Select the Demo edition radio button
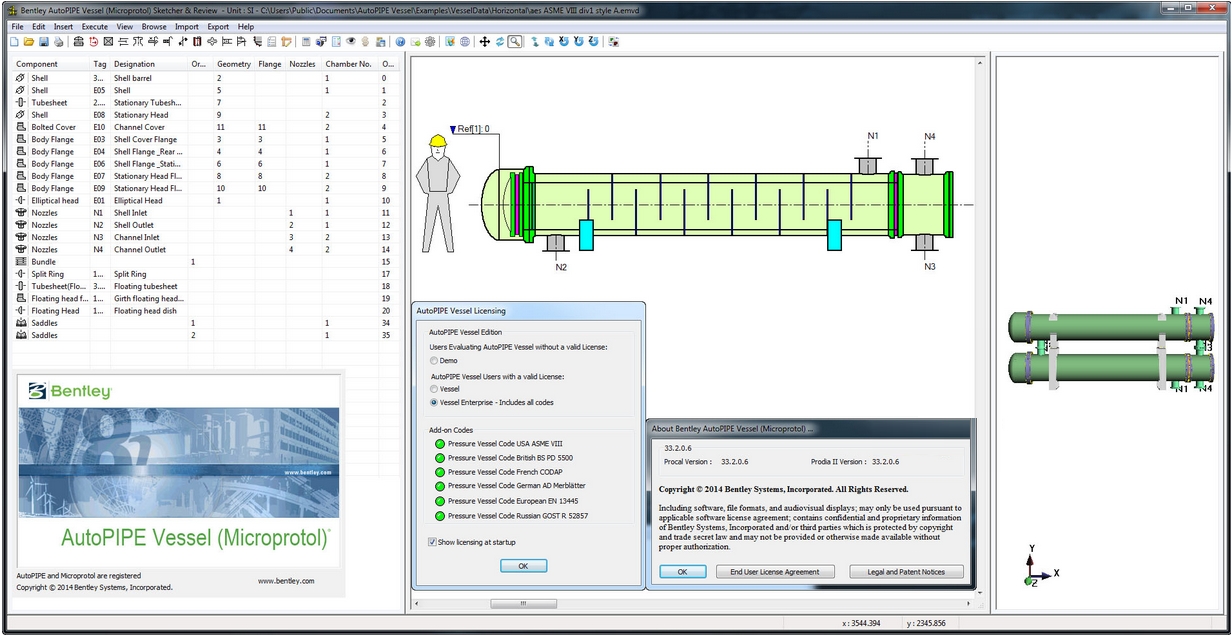 click(433, 360)
